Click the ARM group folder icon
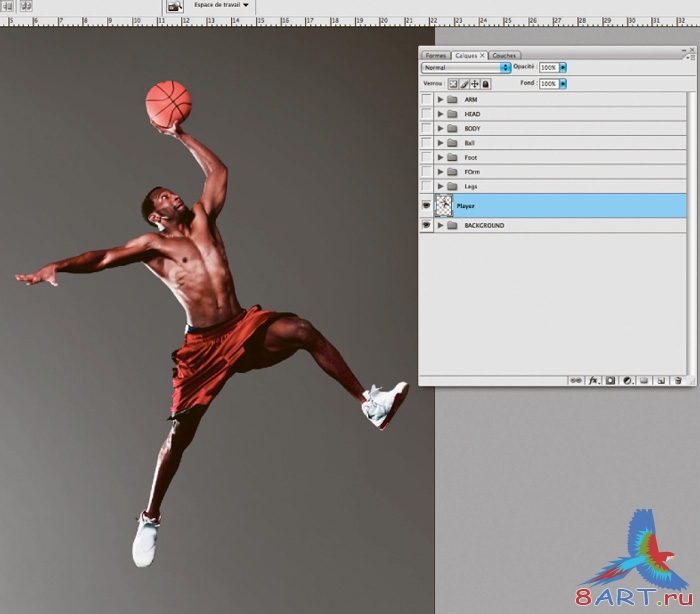The height and width of the screenshot is (614, 700). click(452, 99)
